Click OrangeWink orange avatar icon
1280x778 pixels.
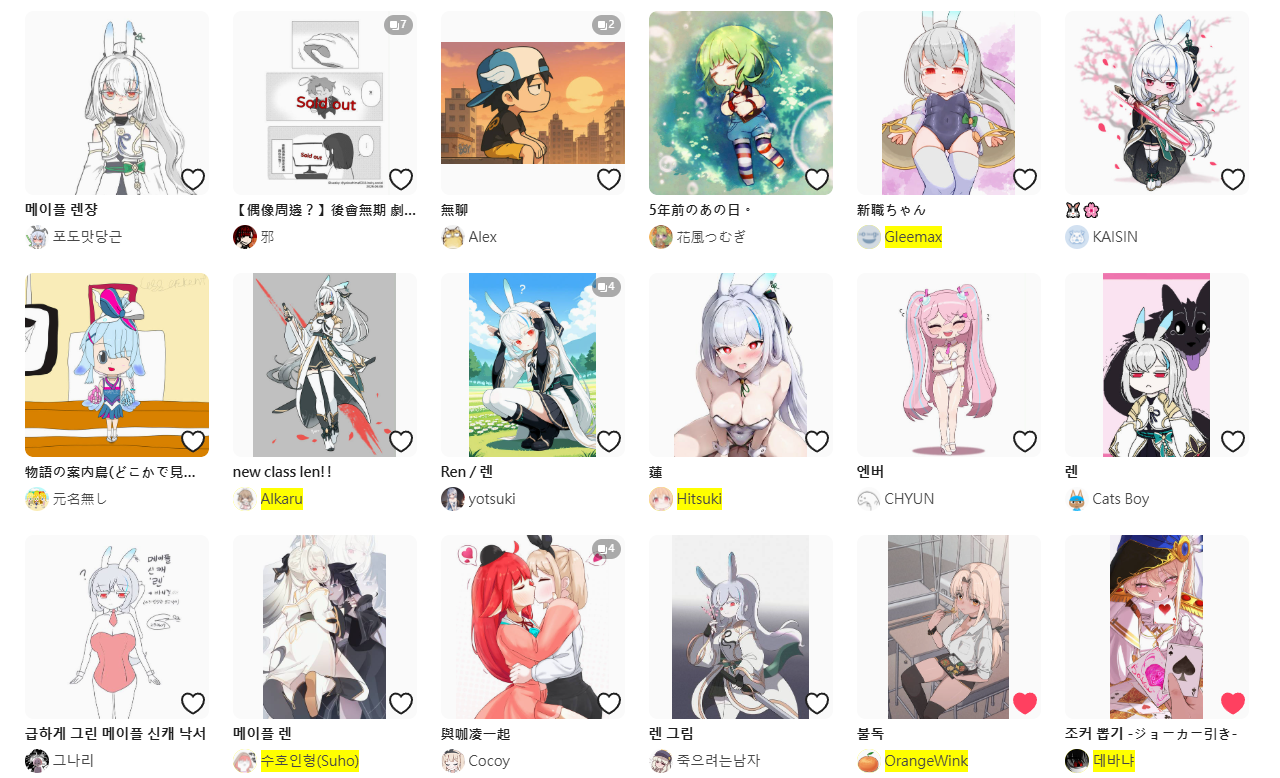(868, 761)
